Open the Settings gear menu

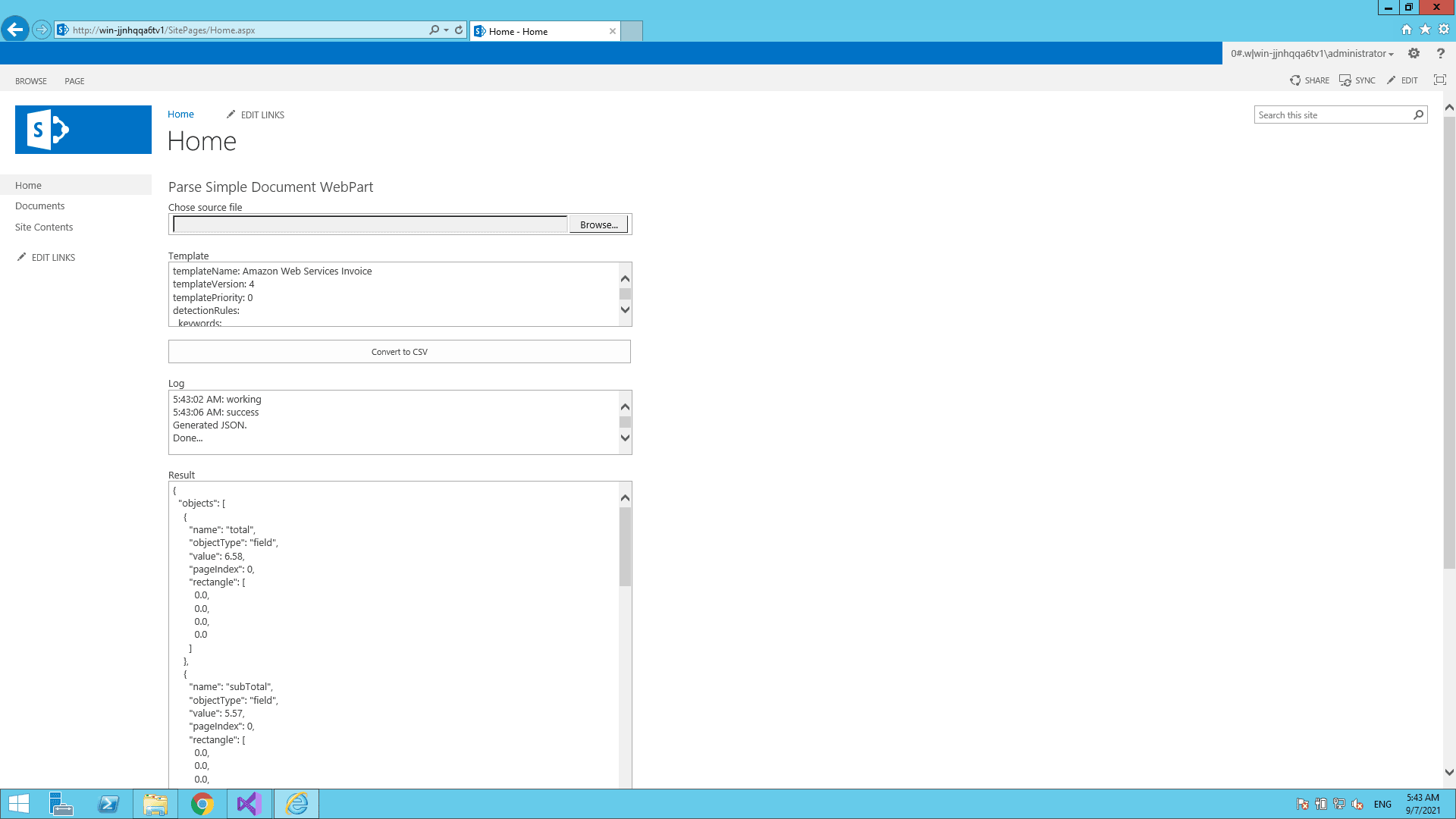tap(1414, 53)
